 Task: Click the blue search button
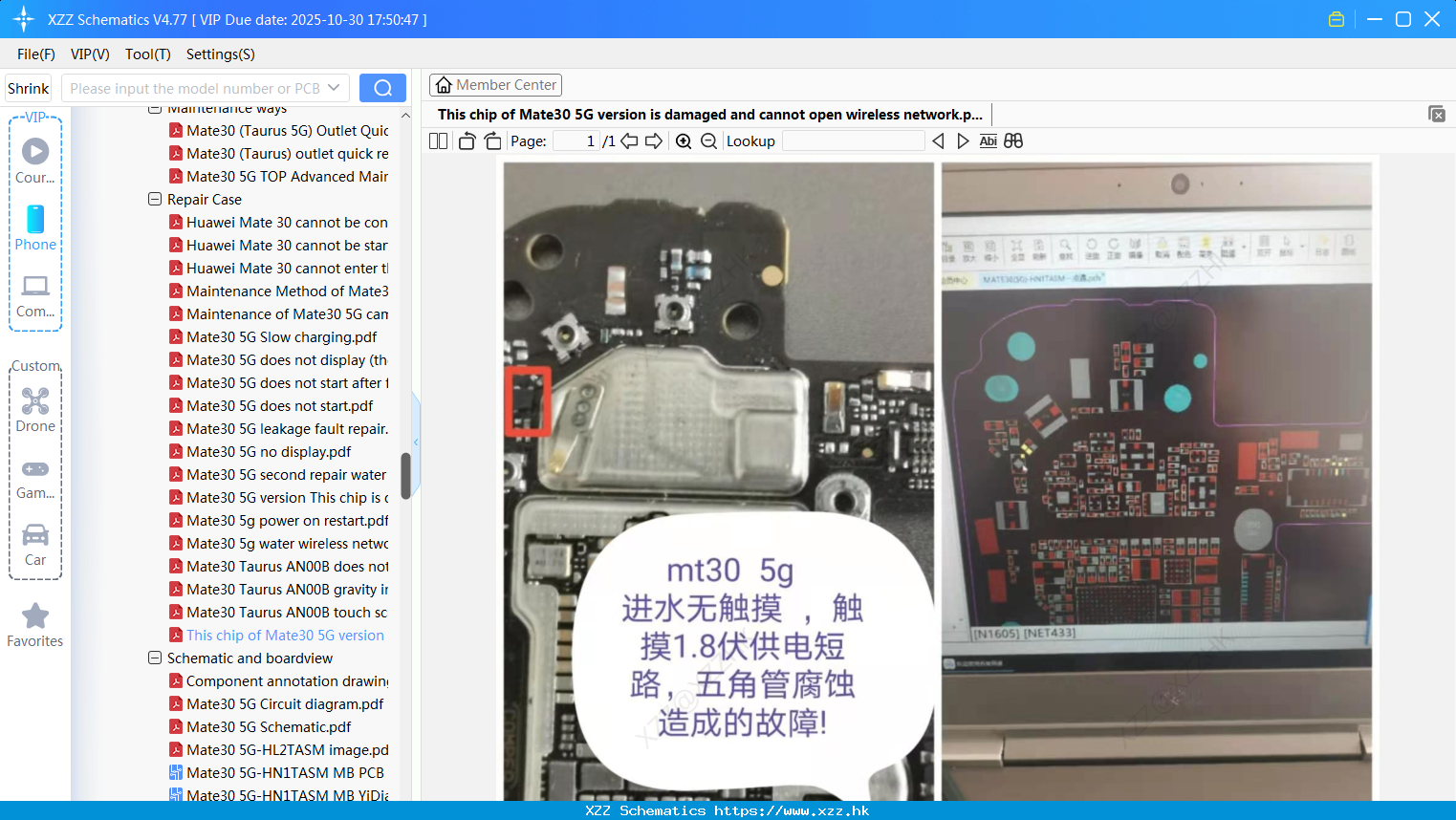382,88
